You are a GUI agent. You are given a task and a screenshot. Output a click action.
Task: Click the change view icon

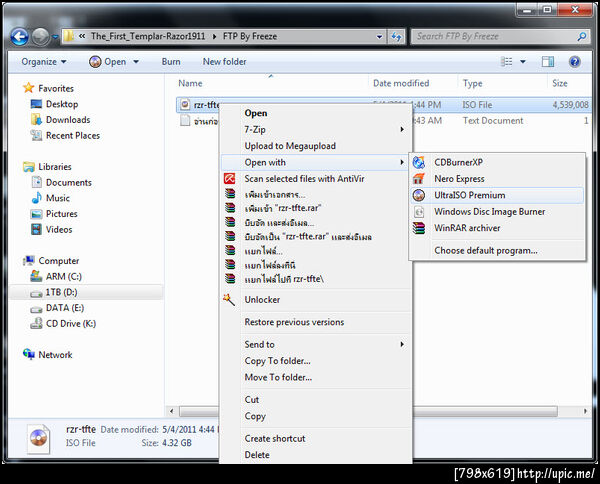click(506, 62)
